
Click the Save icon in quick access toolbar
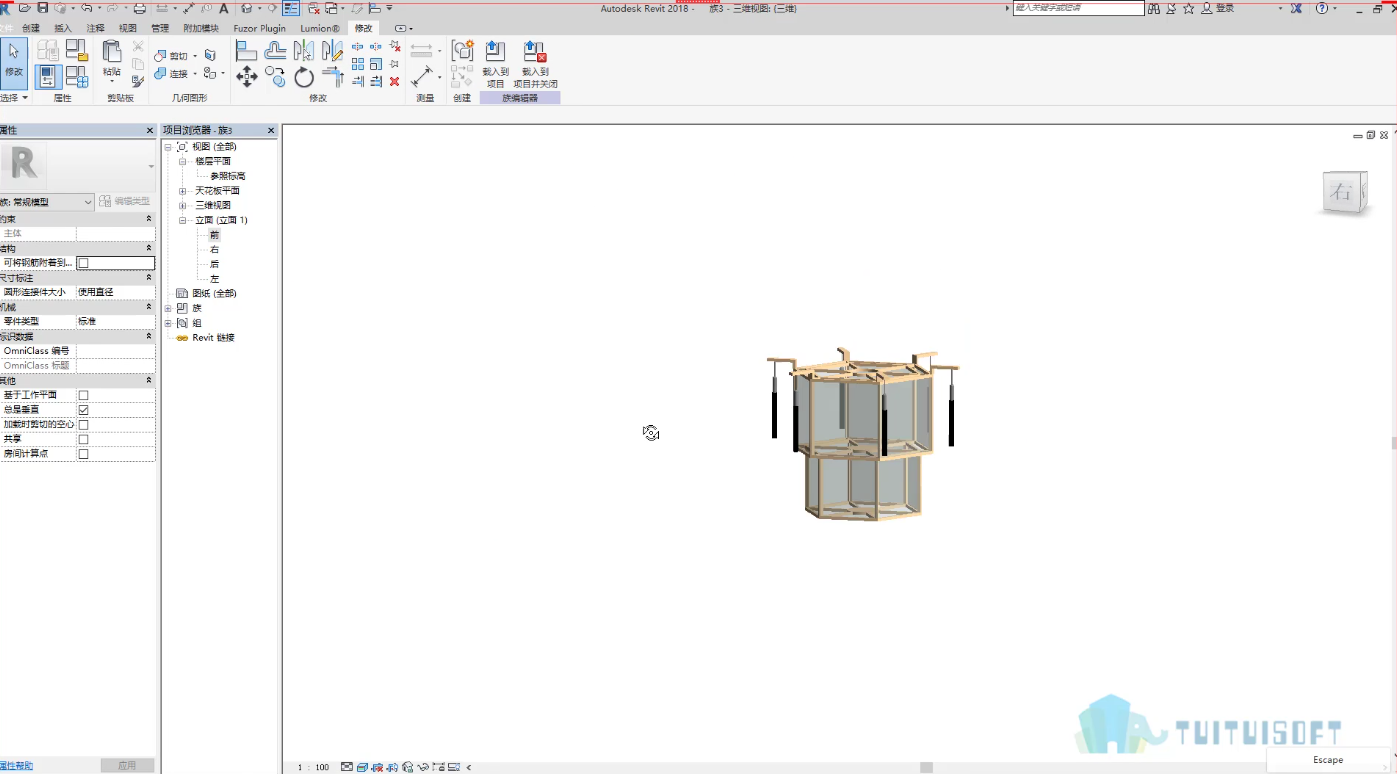click(43, 8)
